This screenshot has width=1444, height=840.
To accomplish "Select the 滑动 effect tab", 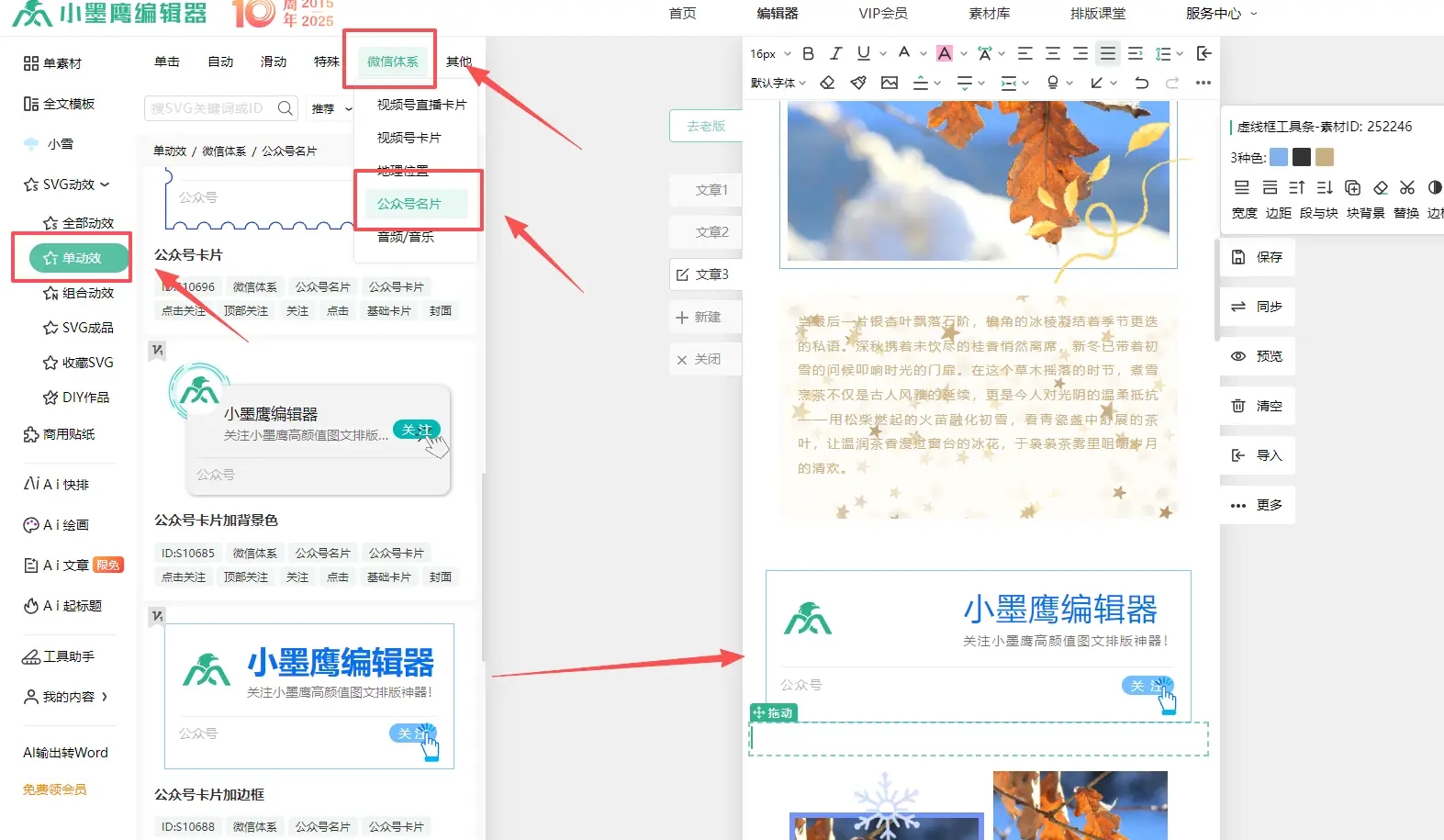I will (x=274, y=62).
